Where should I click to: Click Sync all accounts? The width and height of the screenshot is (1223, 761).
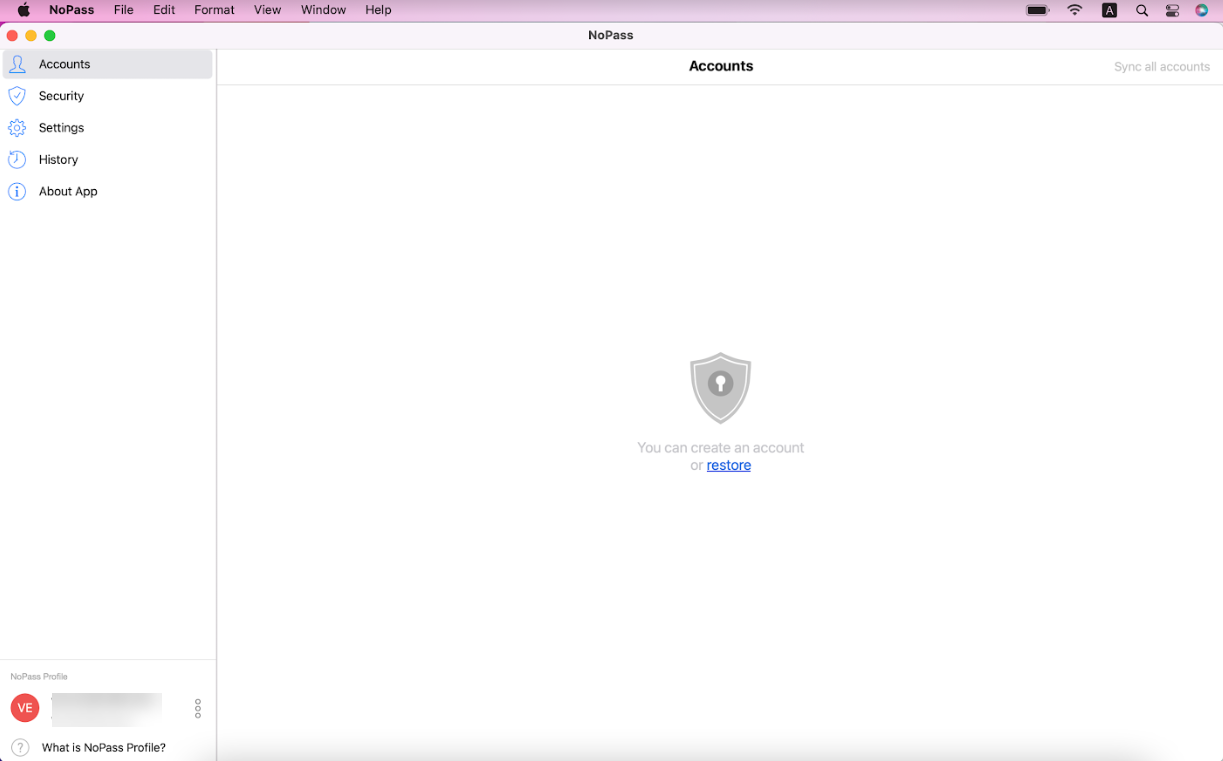click(x=1162, y=67)
